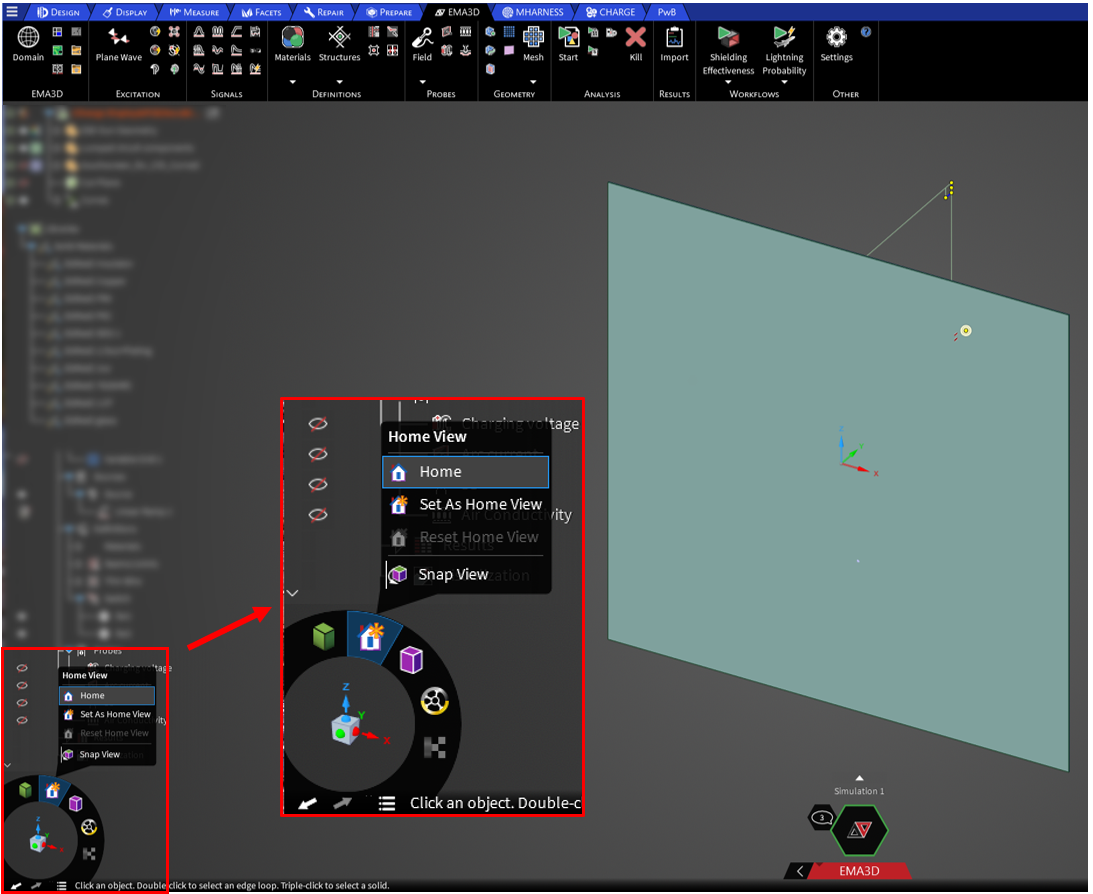Viewport: 1093px width, 894px height.
Task: Expand the Shielding Effectiveness workflow dropdown
Action: pos(728,83)
